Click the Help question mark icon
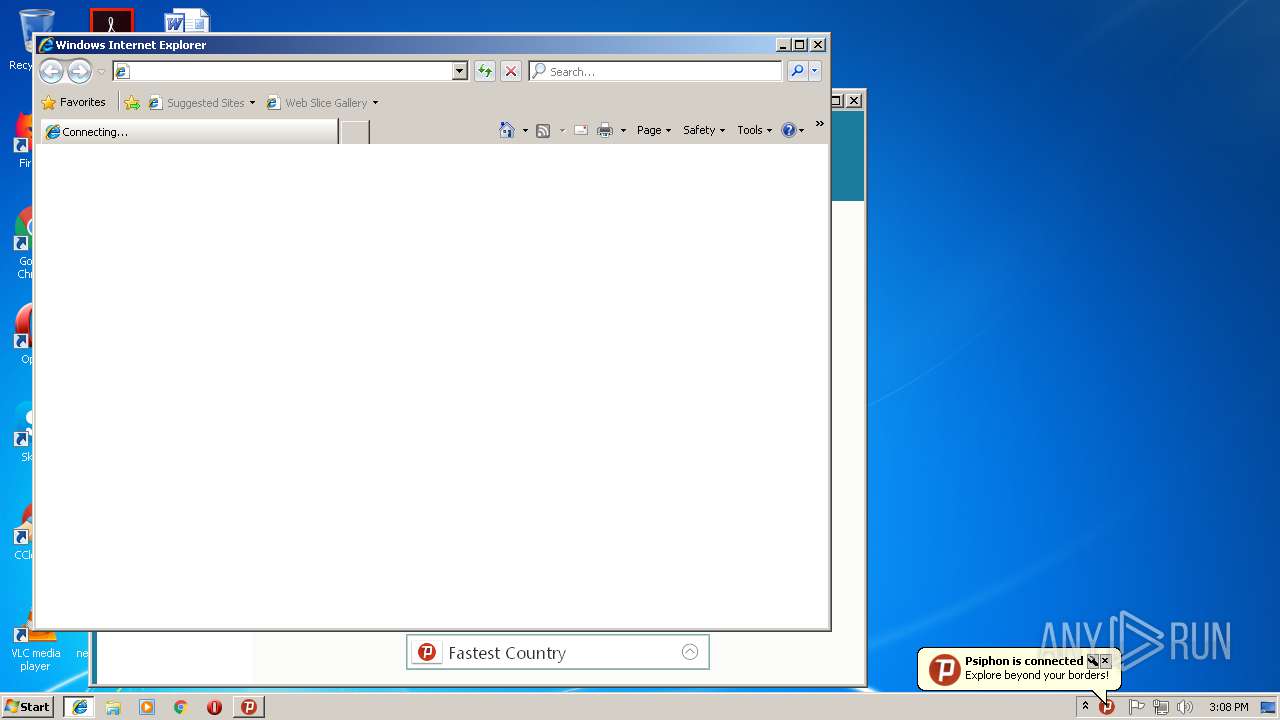This screenshot has height=720, width=1280. (x=789, y=130)
